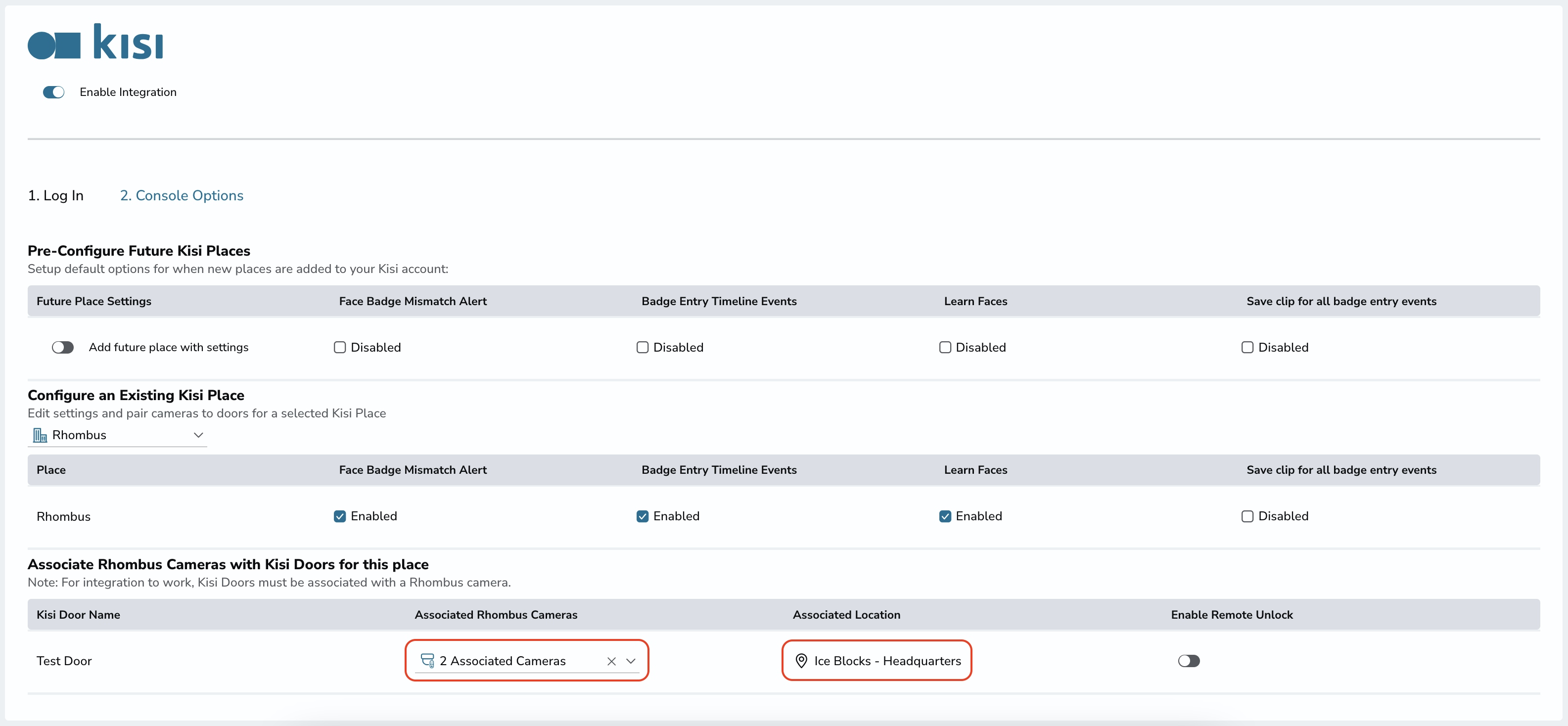Expand the 2 Associated Cameras dropdown arrow
Image resolution: width=1568 pixels, height=726 pixels.
(631, 662)
